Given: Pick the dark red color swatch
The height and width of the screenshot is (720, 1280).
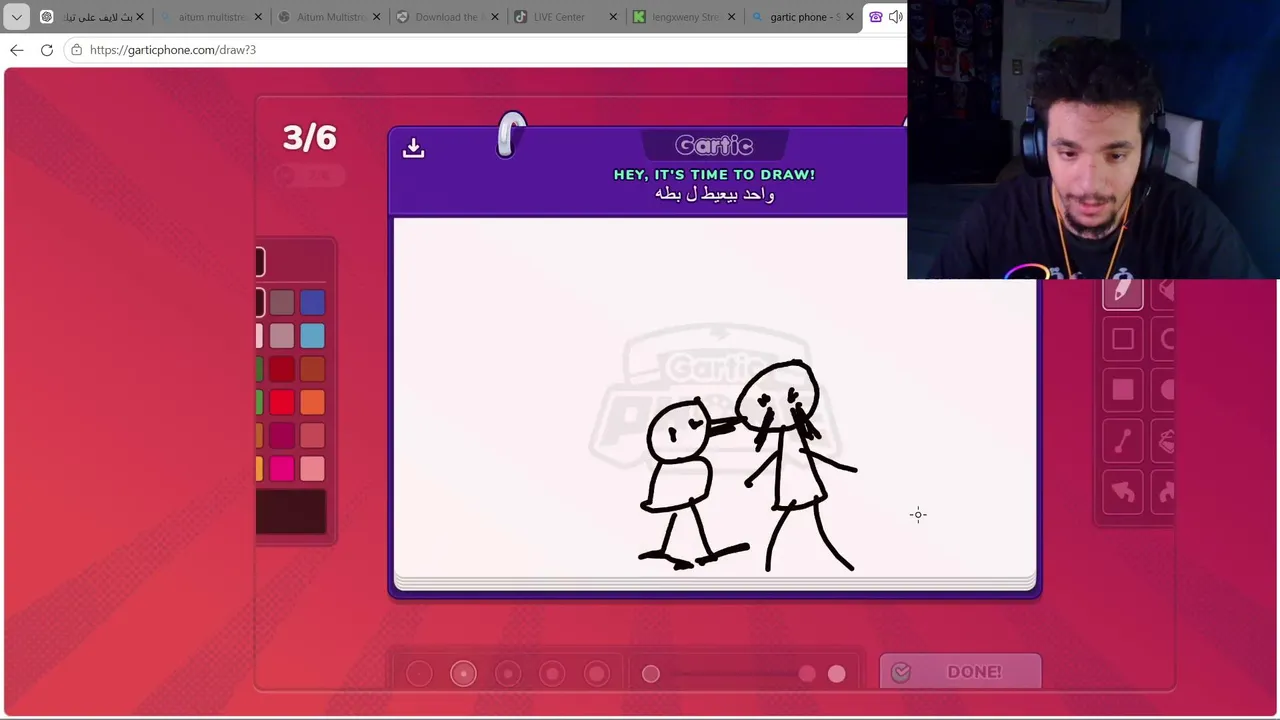Looking at the screenshot, I should (x=282, y=369).
